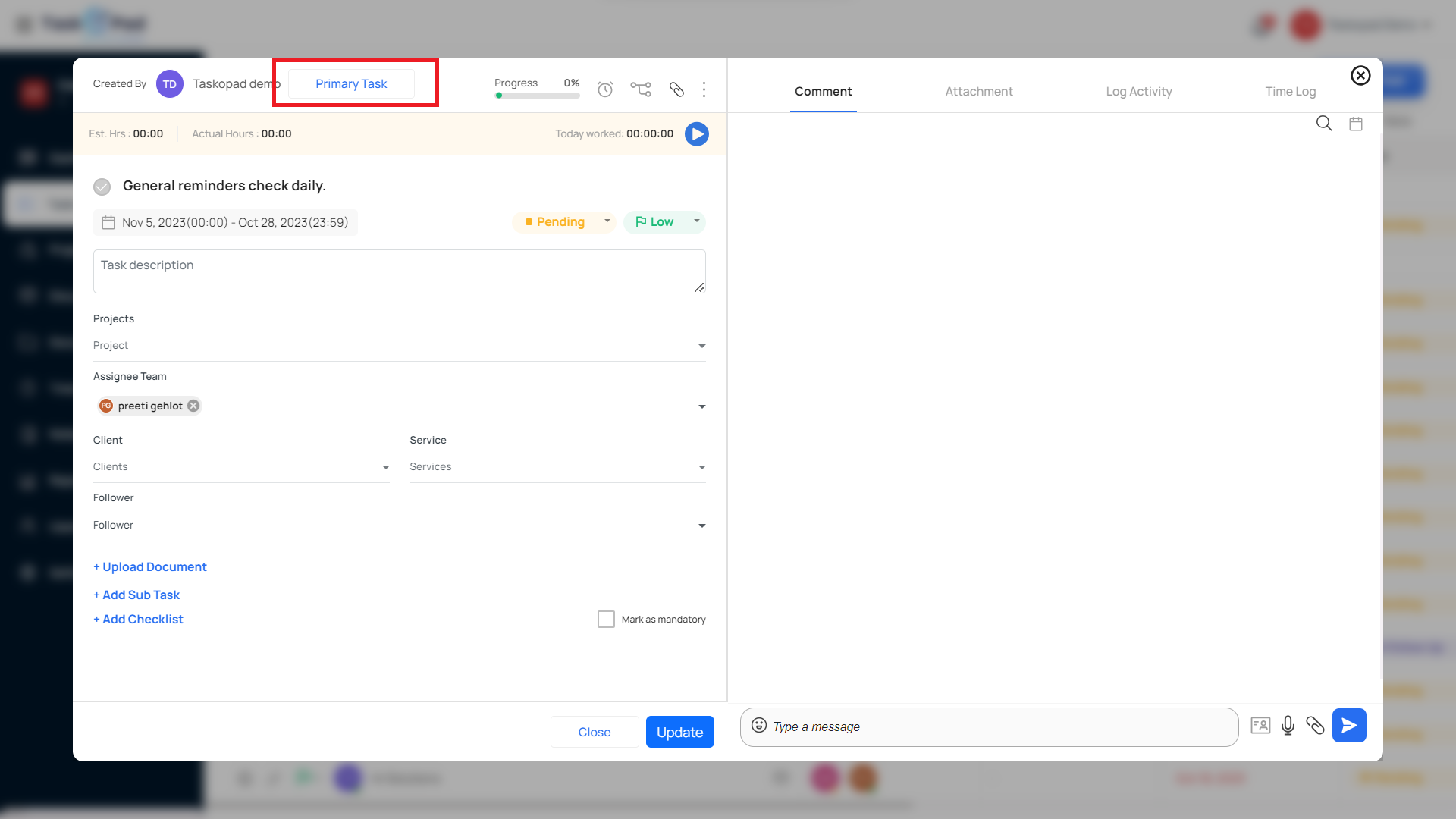Viewport: 1456px width, 819px height.
Task: Click the progress bar slider
Action: coord(537,96)
